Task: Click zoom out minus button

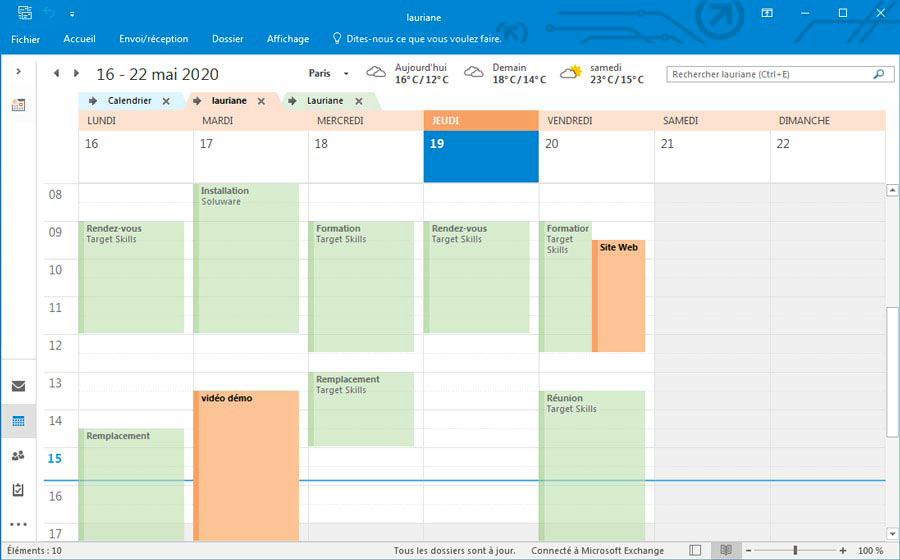Action: (x=748, y=551)
